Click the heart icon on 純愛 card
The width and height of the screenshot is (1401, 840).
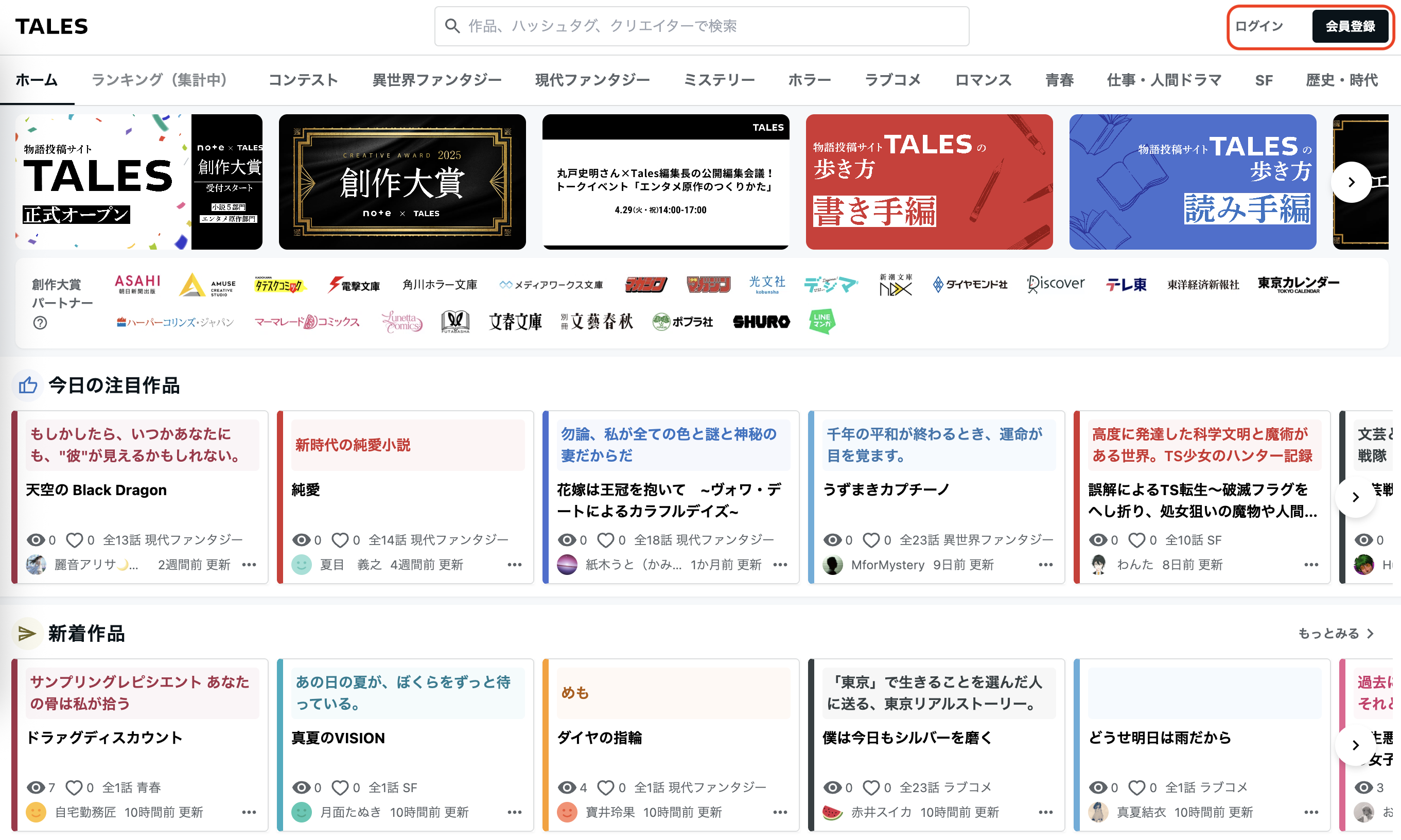pyautogui.click(x=340, y=540)
